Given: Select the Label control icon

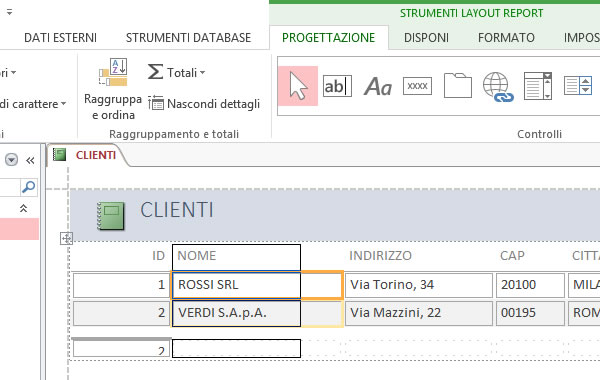Looking at the screenshot, I should (x=378, y=86).
